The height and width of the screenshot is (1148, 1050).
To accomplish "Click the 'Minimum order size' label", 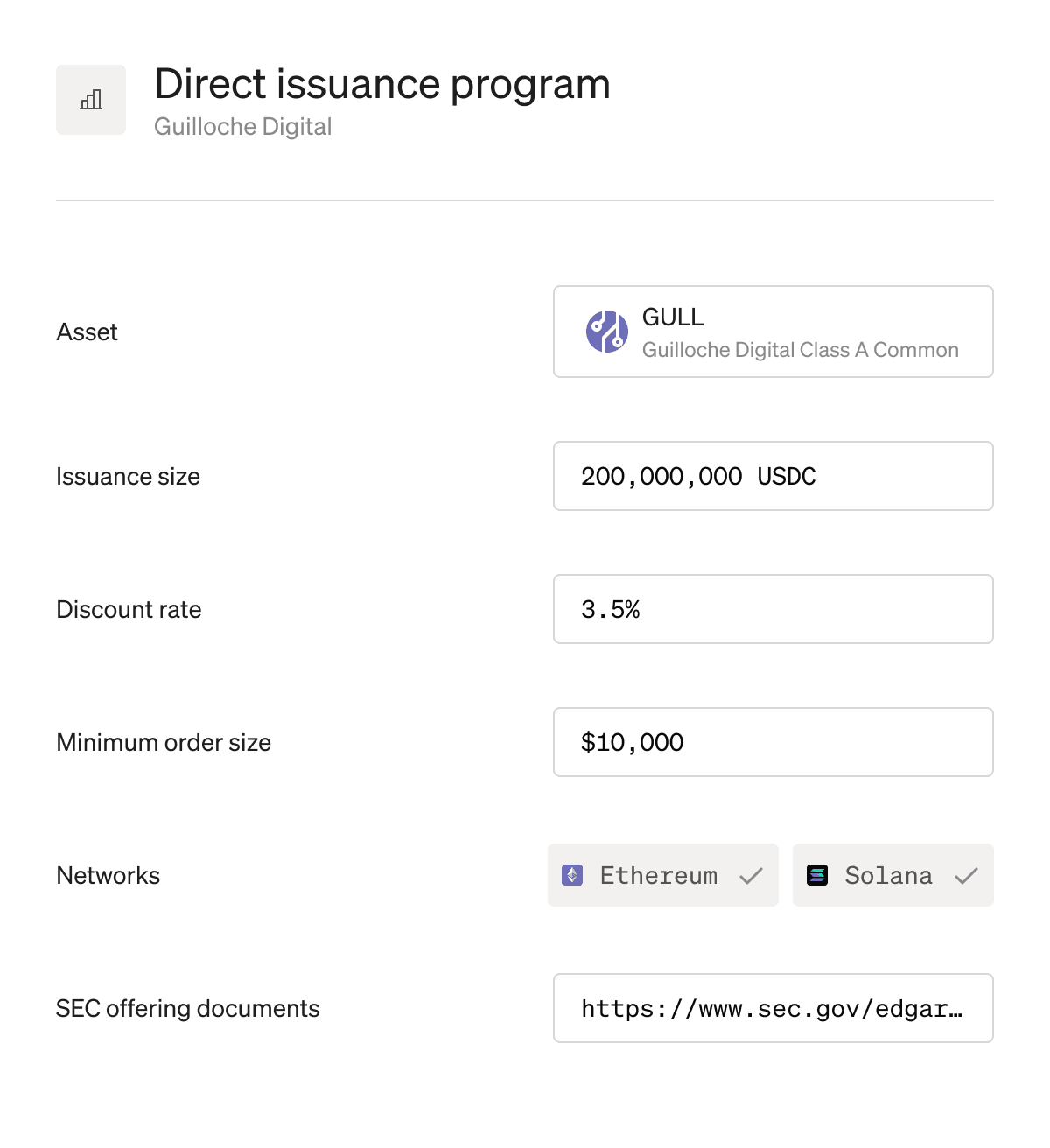I will tap(164, 742).
